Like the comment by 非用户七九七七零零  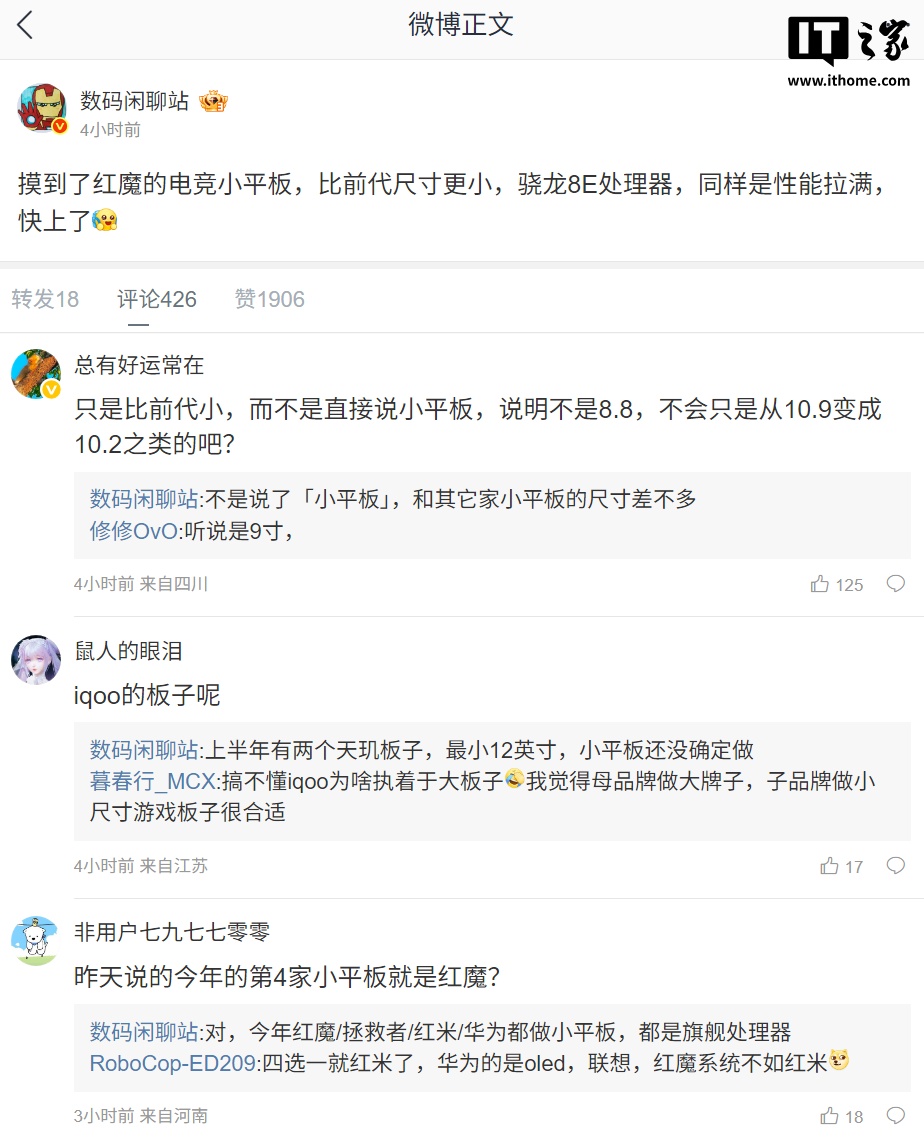click(x=829, y=1116)
